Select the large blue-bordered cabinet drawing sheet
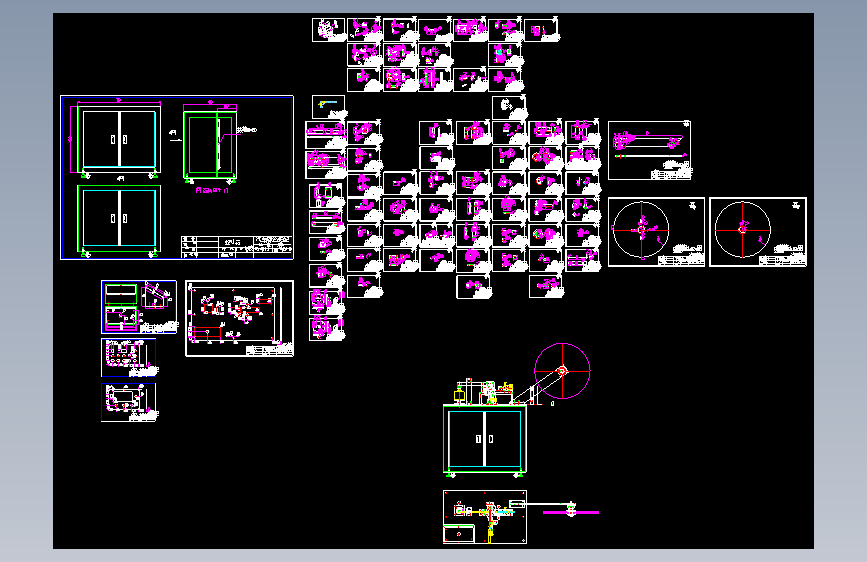The width and height of the screenshot is (867, 562). pos(177,178)
